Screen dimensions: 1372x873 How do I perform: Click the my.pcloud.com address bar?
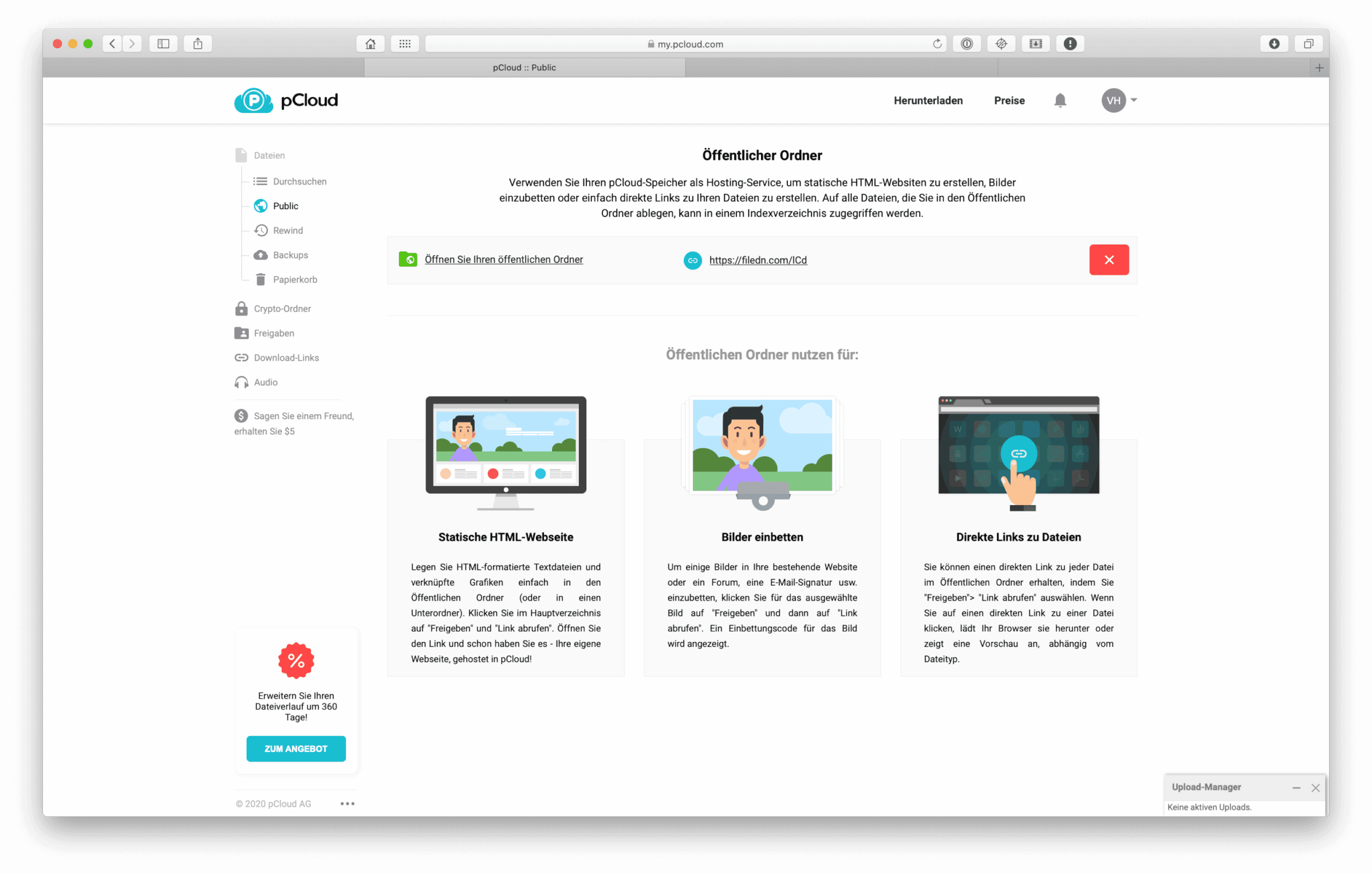coord(685,43)
